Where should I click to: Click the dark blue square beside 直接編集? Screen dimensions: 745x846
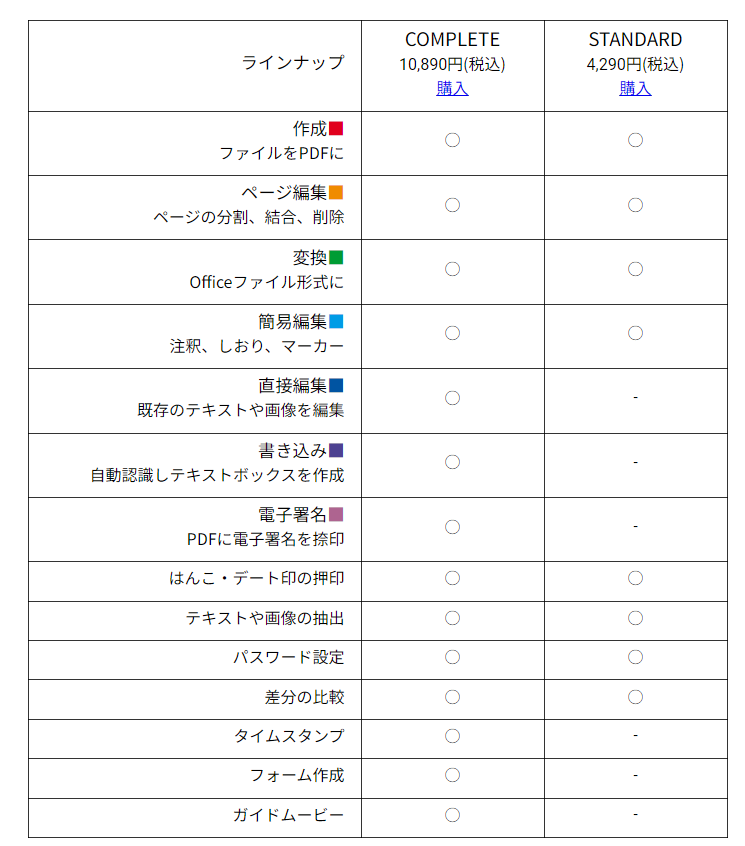click(336, 385)
